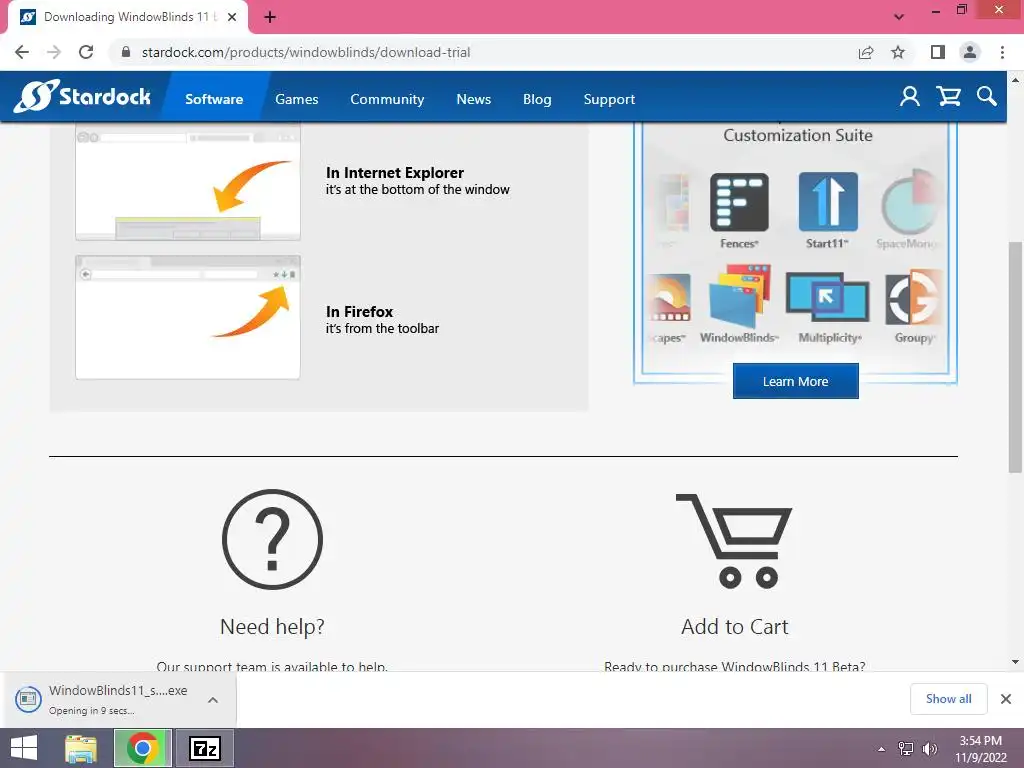Open the Windows Start menu

tap(24, 748)
